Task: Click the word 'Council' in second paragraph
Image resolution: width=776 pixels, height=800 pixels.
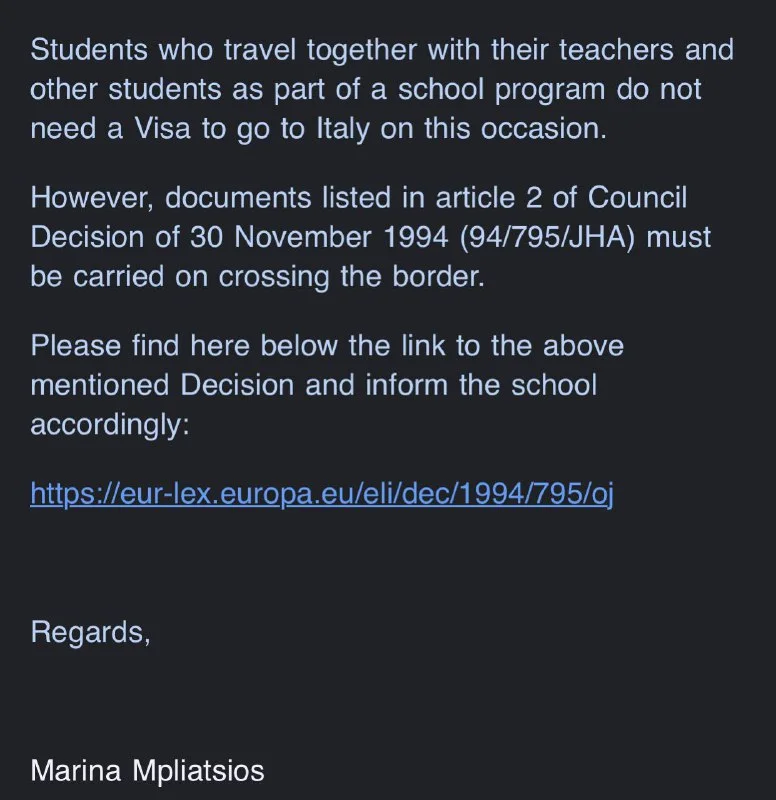Action: click(x=637, y=197)
